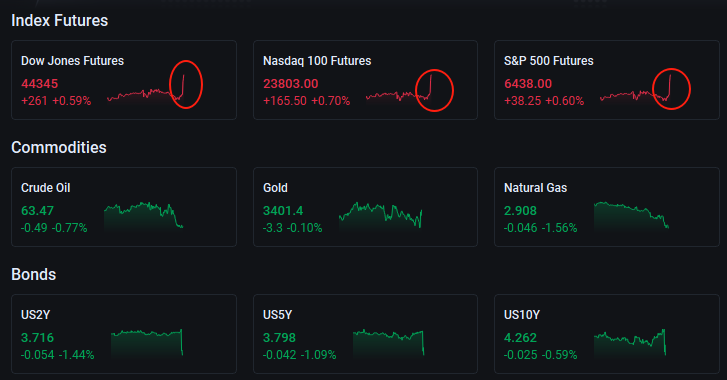Open the US2Y bond card
The height and width of the screenshot is (380, 727).
[x=124, y=334]
